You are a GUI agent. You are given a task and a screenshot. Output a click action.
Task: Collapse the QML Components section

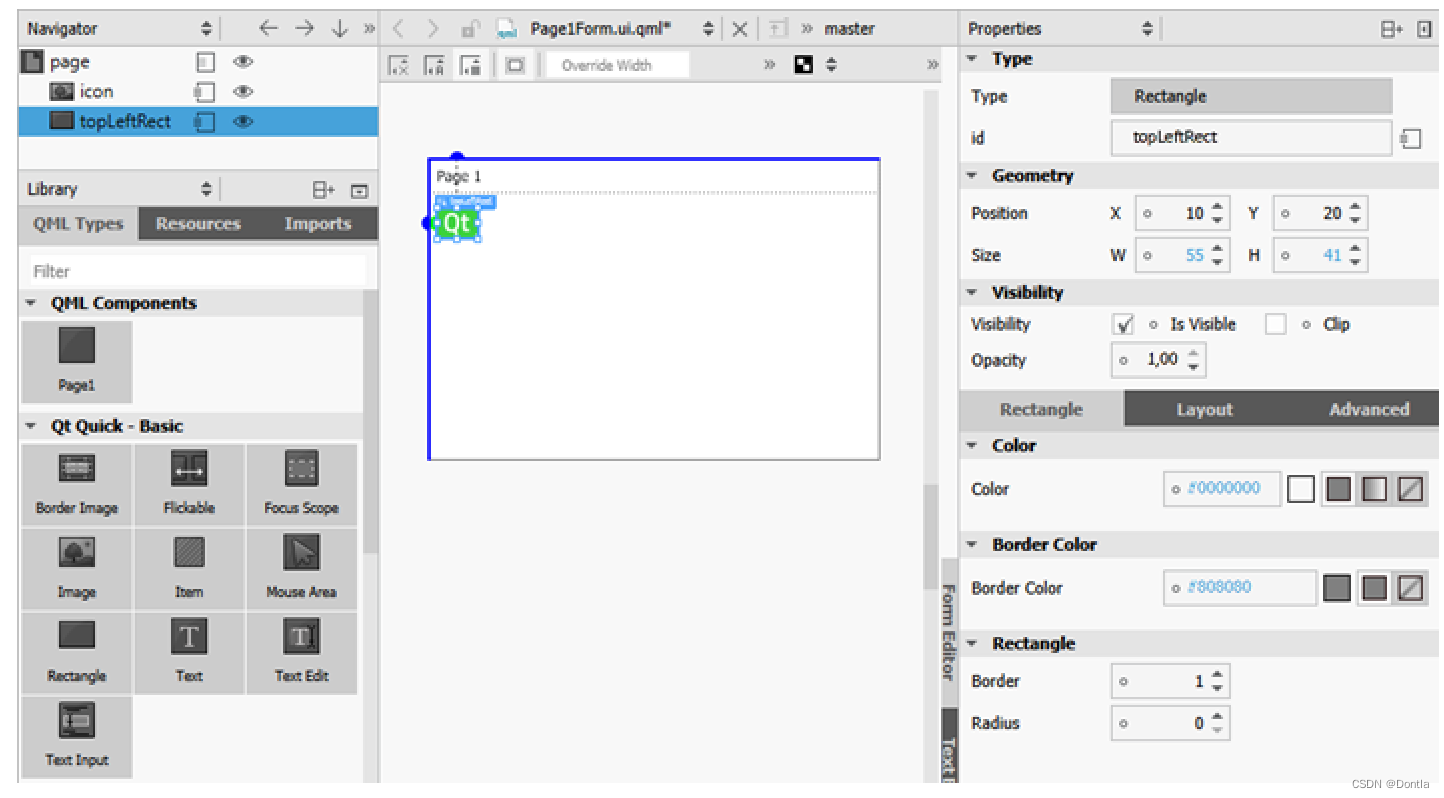pos(32,304)
